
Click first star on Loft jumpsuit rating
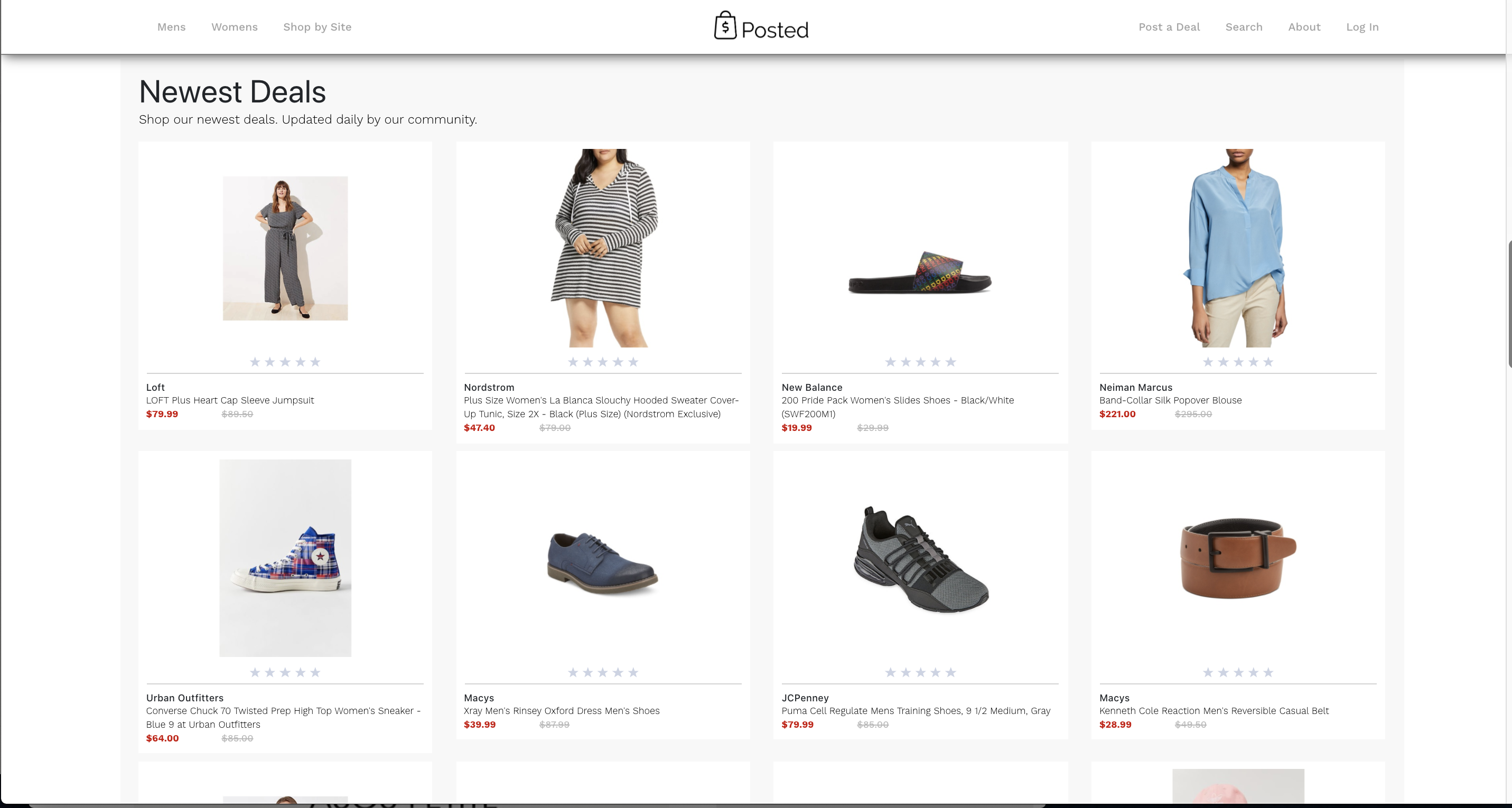[255, 362]
